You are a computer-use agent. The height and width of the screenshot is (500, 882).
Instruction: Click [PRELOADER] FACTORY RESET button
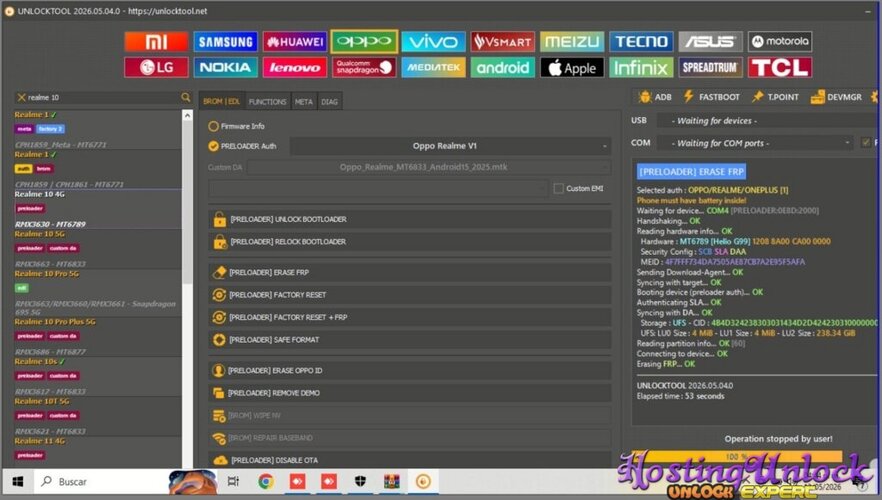[x=410, y=295]
